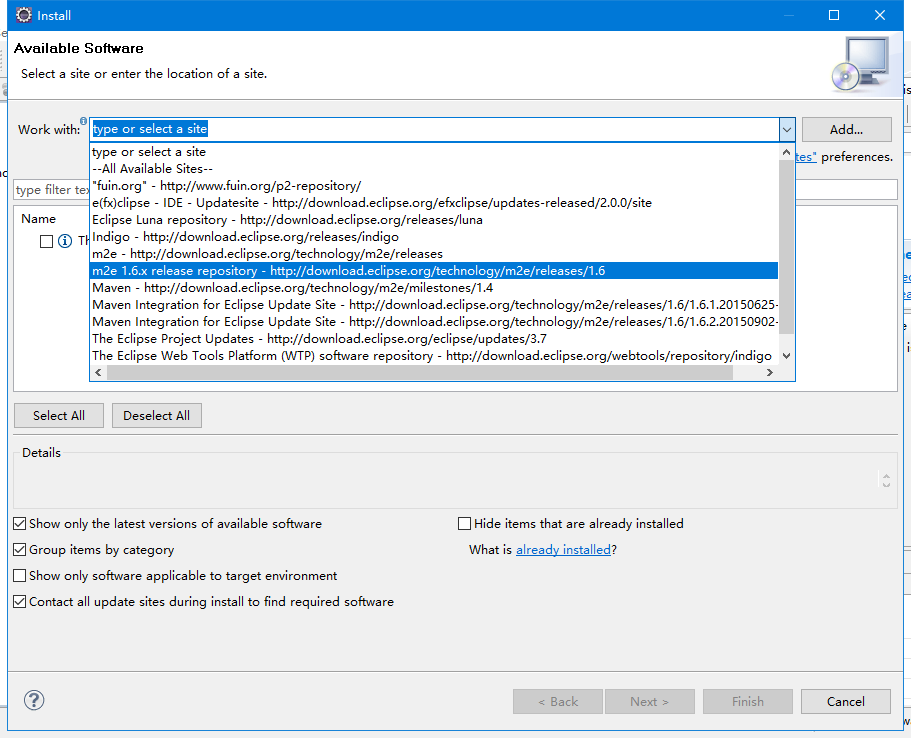The image size is (911, 738).
Task: Toggle Show only the latest versions checkbox
Action: 20,524
